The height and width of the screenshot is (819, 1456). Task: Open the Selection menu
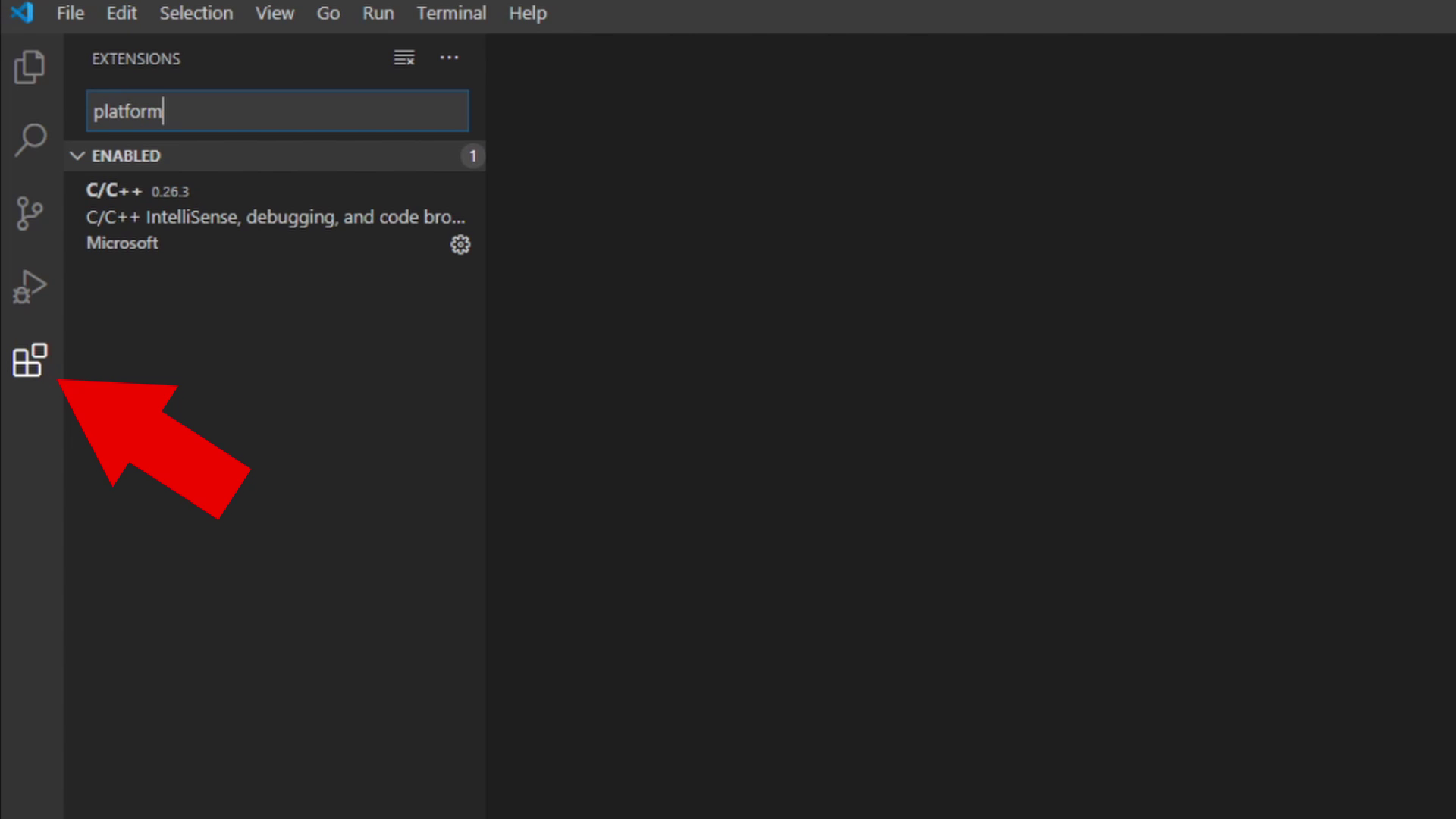[196, 13]
